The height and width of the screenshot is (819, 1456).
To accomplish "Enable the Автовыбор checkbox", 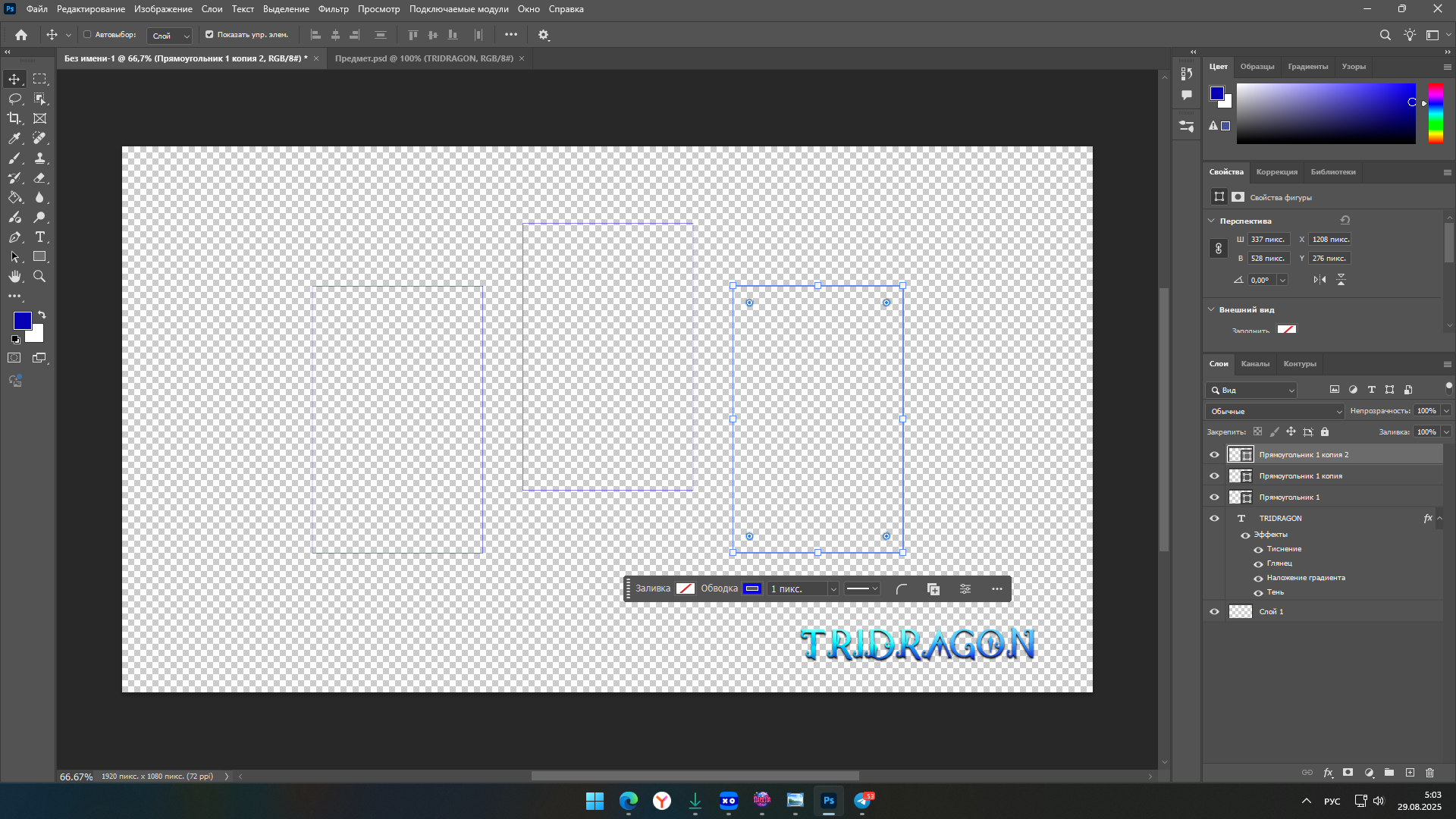I will coord(87,35).
